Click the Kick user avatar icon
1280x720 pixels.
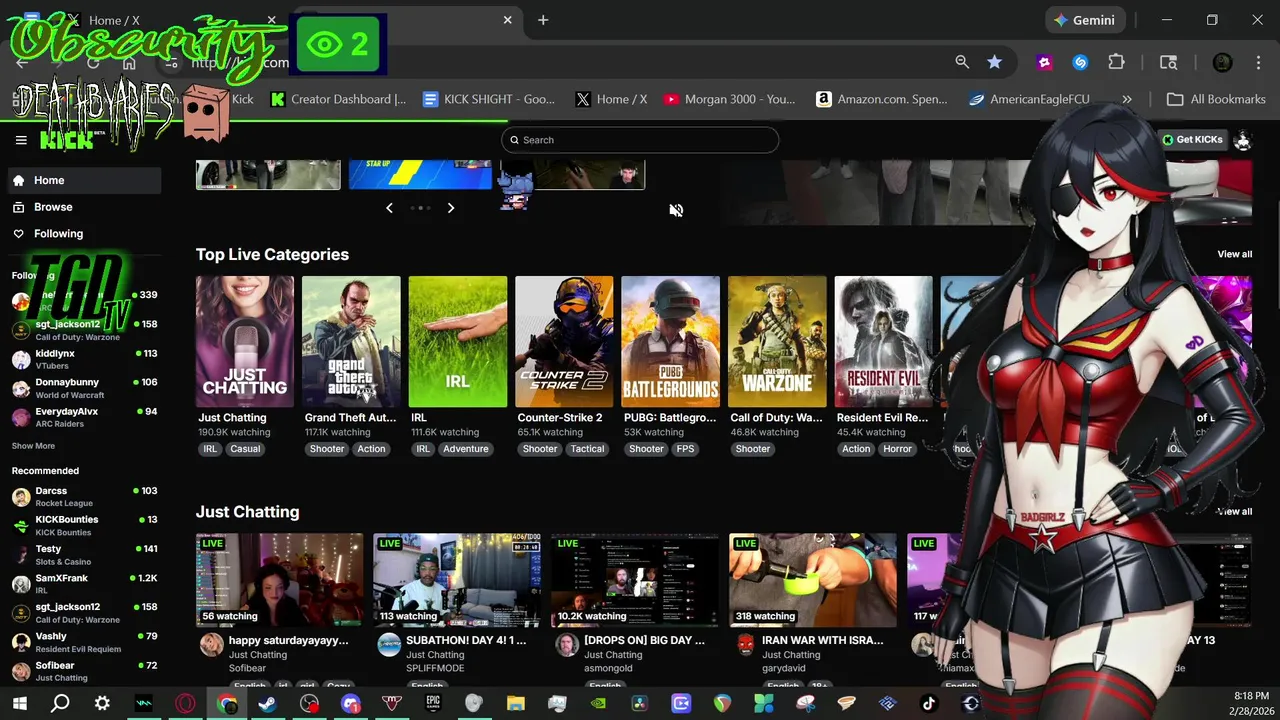[x=1242, y=140]
